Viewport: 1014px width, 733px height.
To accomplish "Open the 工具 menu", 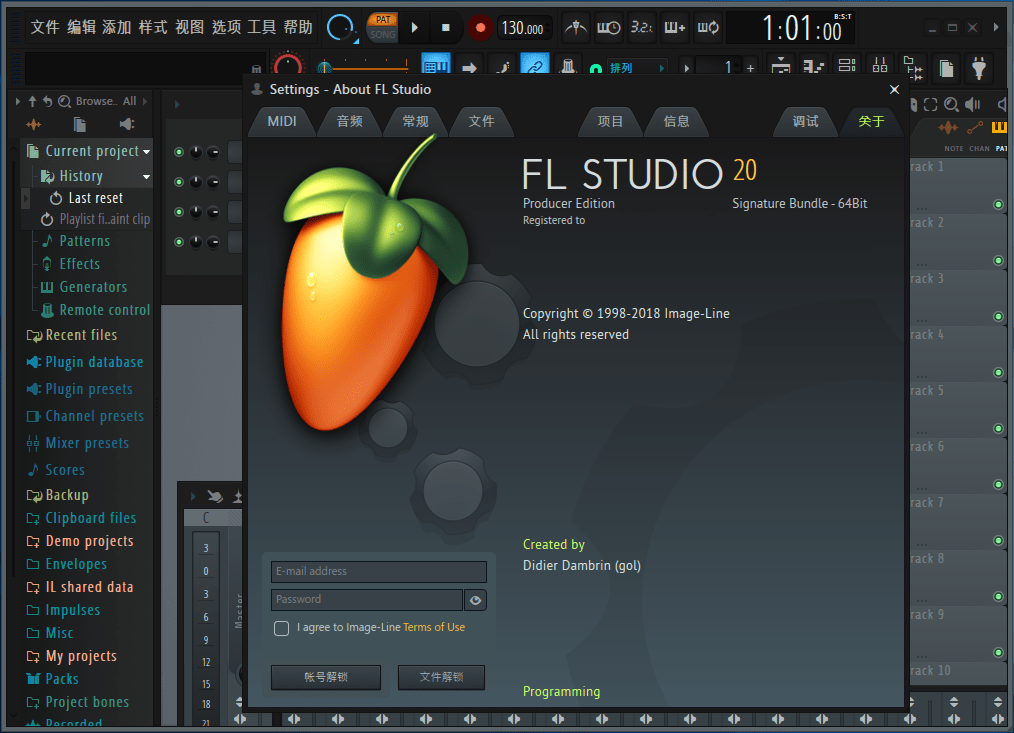I will pos(262,27).
